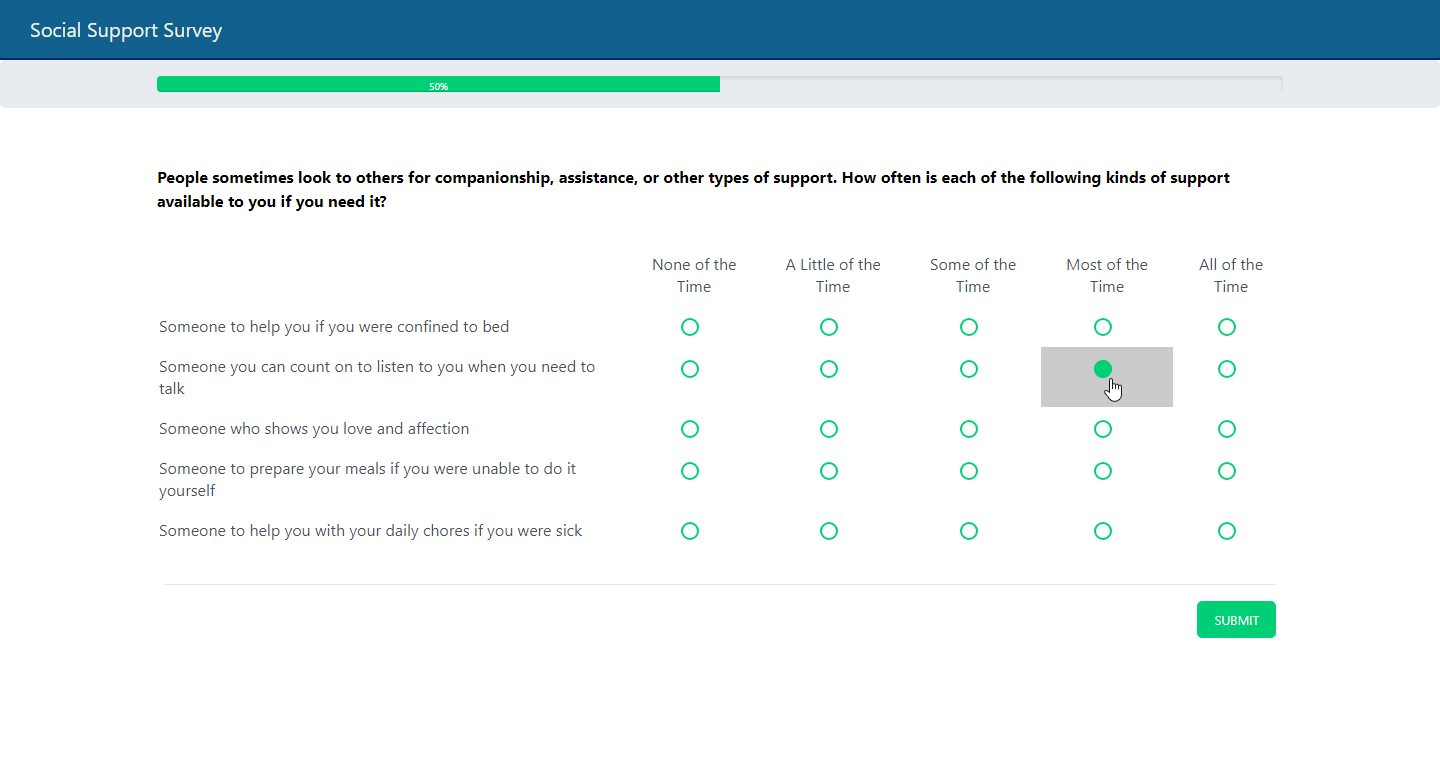Viewport: 1440px width, 758px height.
Task: Mark 'All of the Time' for prepare your meals
Action: click(x=1227, y=471)
